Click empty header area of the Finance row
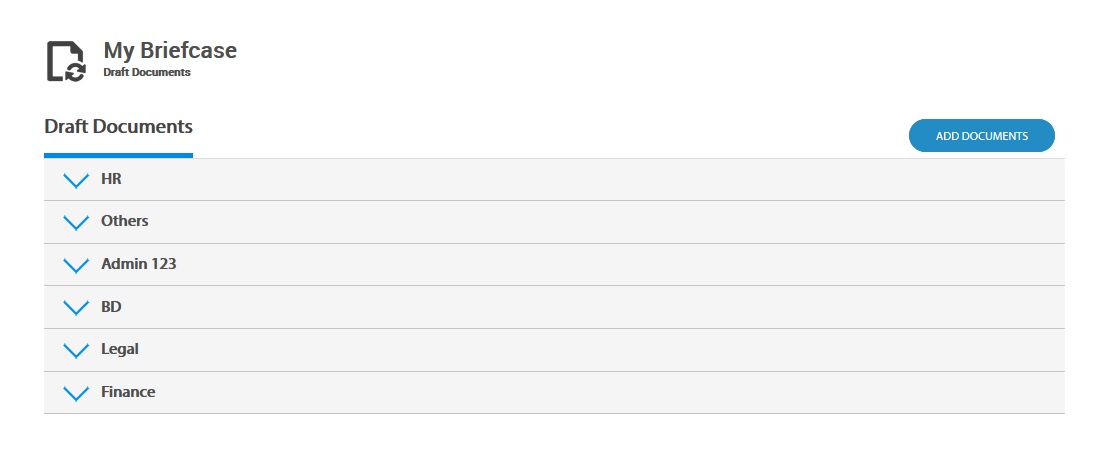The height and width of the screenshot is (462, 1110). point(600,392)
